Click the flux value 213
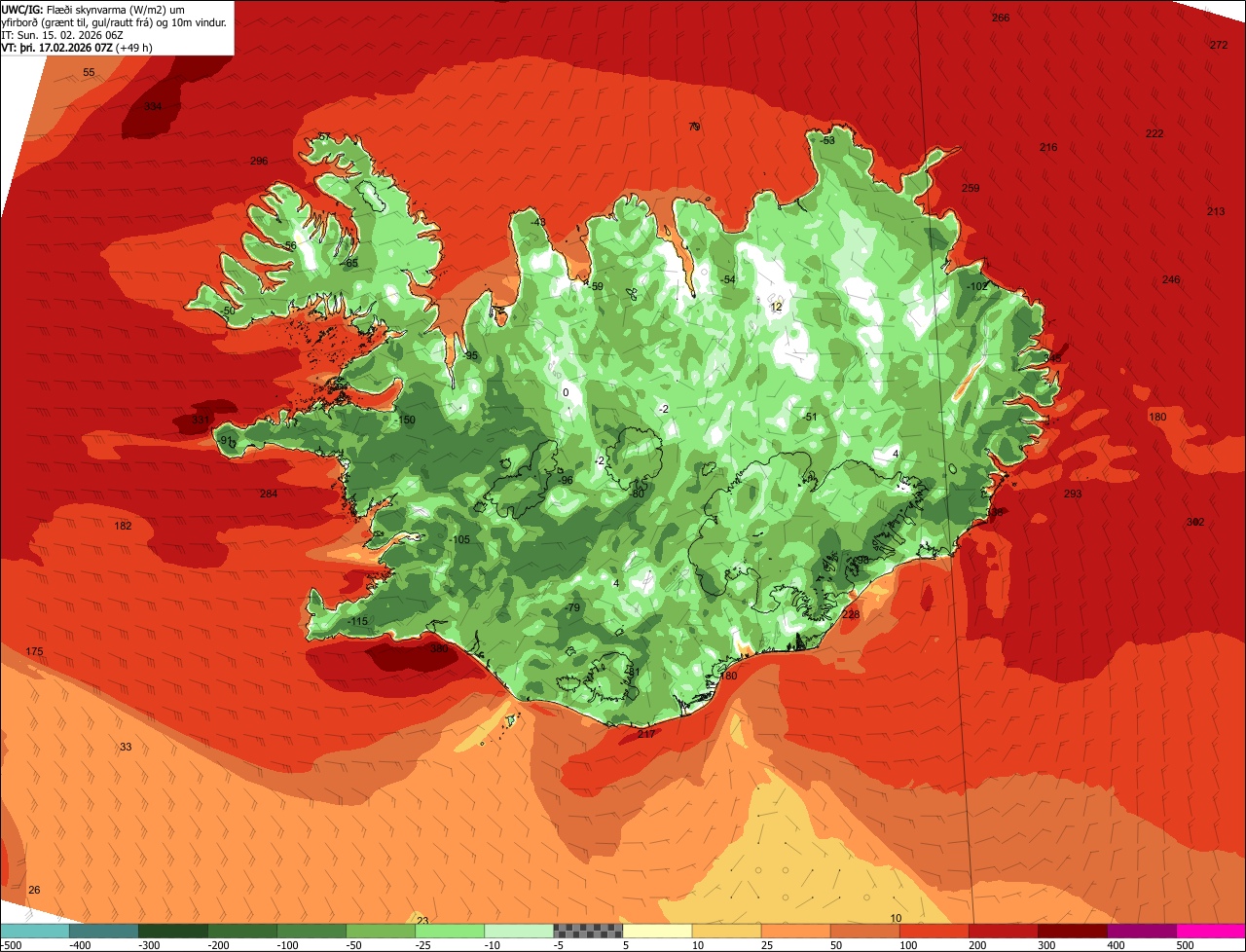 [1216, 211]
